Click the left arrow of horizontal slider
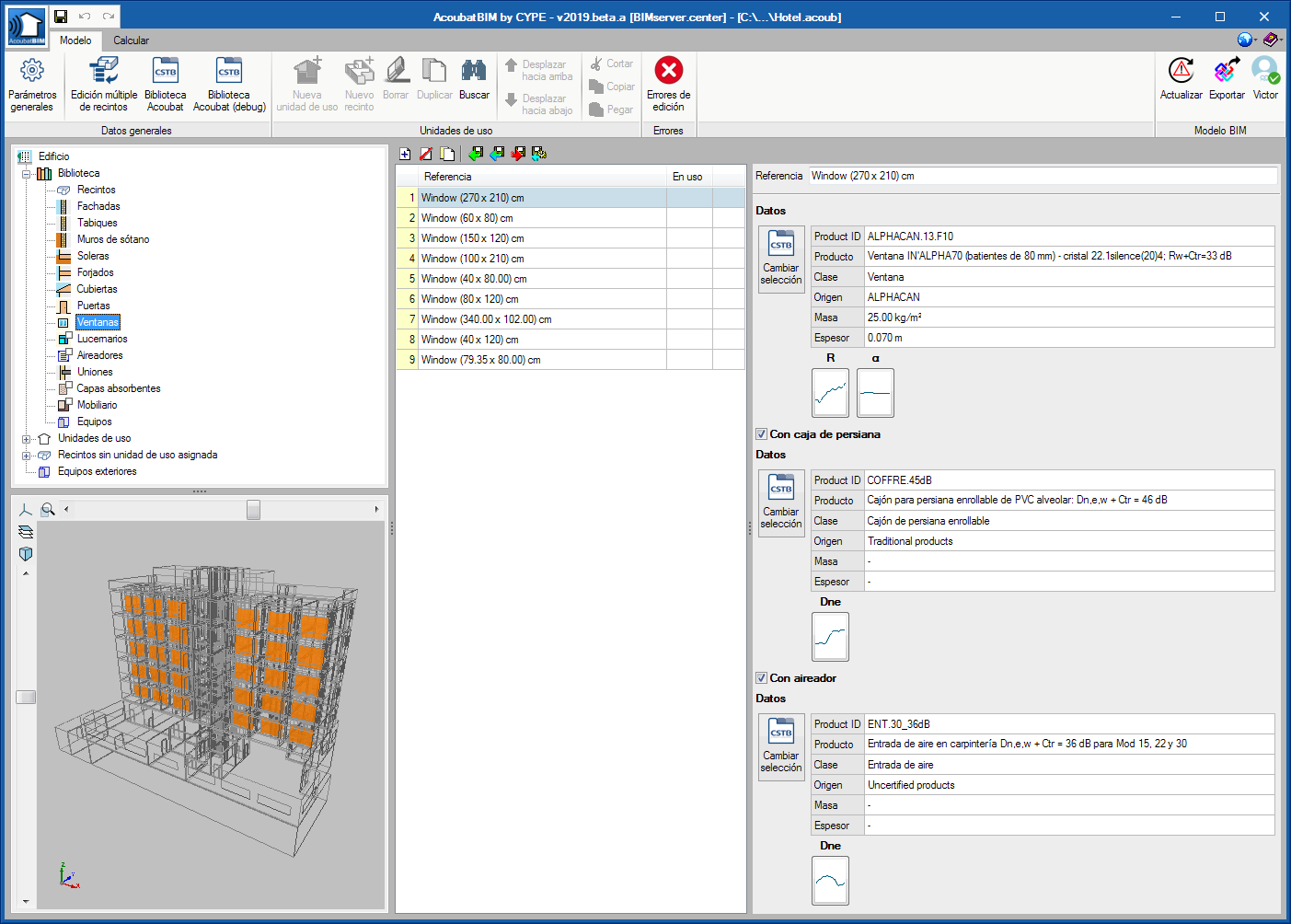 (66, 509)
